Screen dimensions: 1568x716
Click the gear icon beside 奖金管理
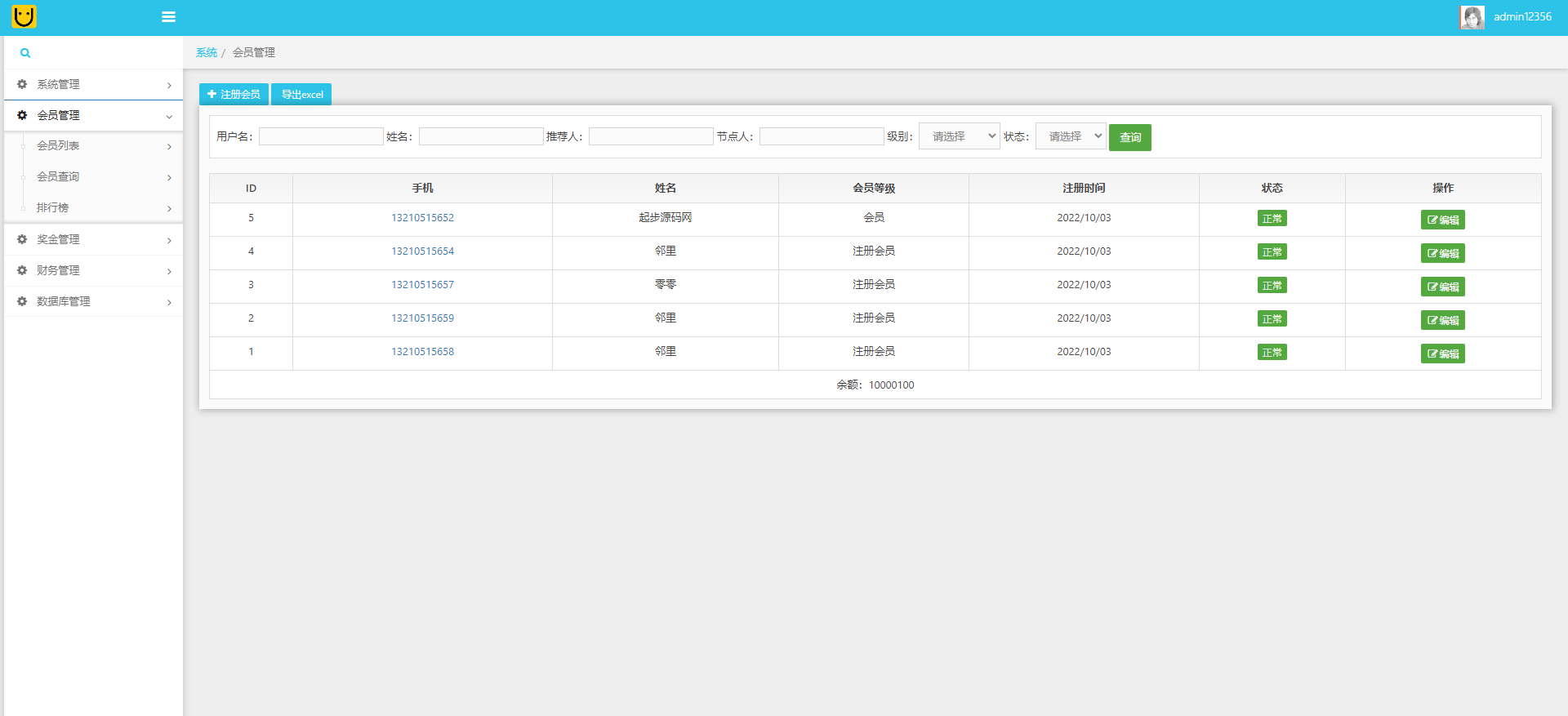[22, 239]
